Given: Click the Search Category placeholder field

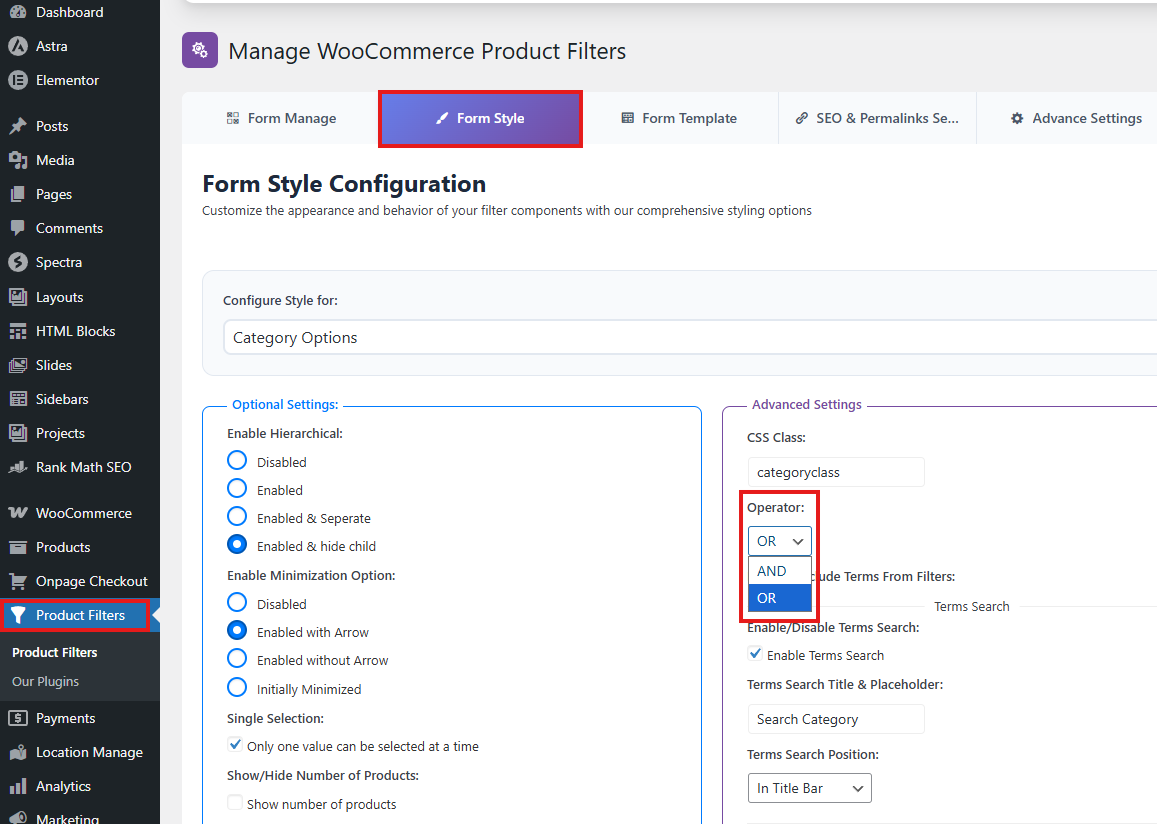Looking at the screenshot, I should point(835,719).
